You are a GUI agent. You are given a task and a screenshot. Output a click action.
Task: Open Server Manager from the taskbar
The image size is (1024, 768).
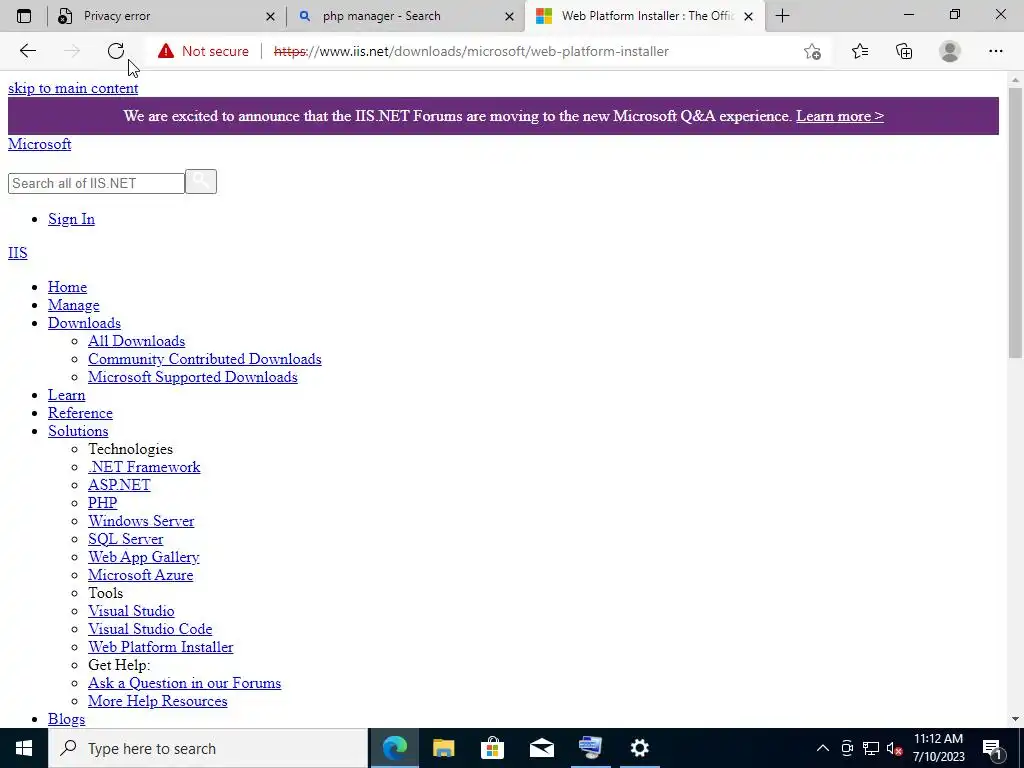pos(590,748)
